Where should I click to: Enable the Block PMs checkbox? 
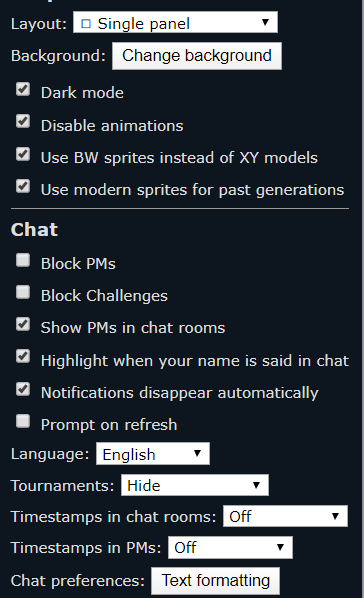(x=23, y=260)
